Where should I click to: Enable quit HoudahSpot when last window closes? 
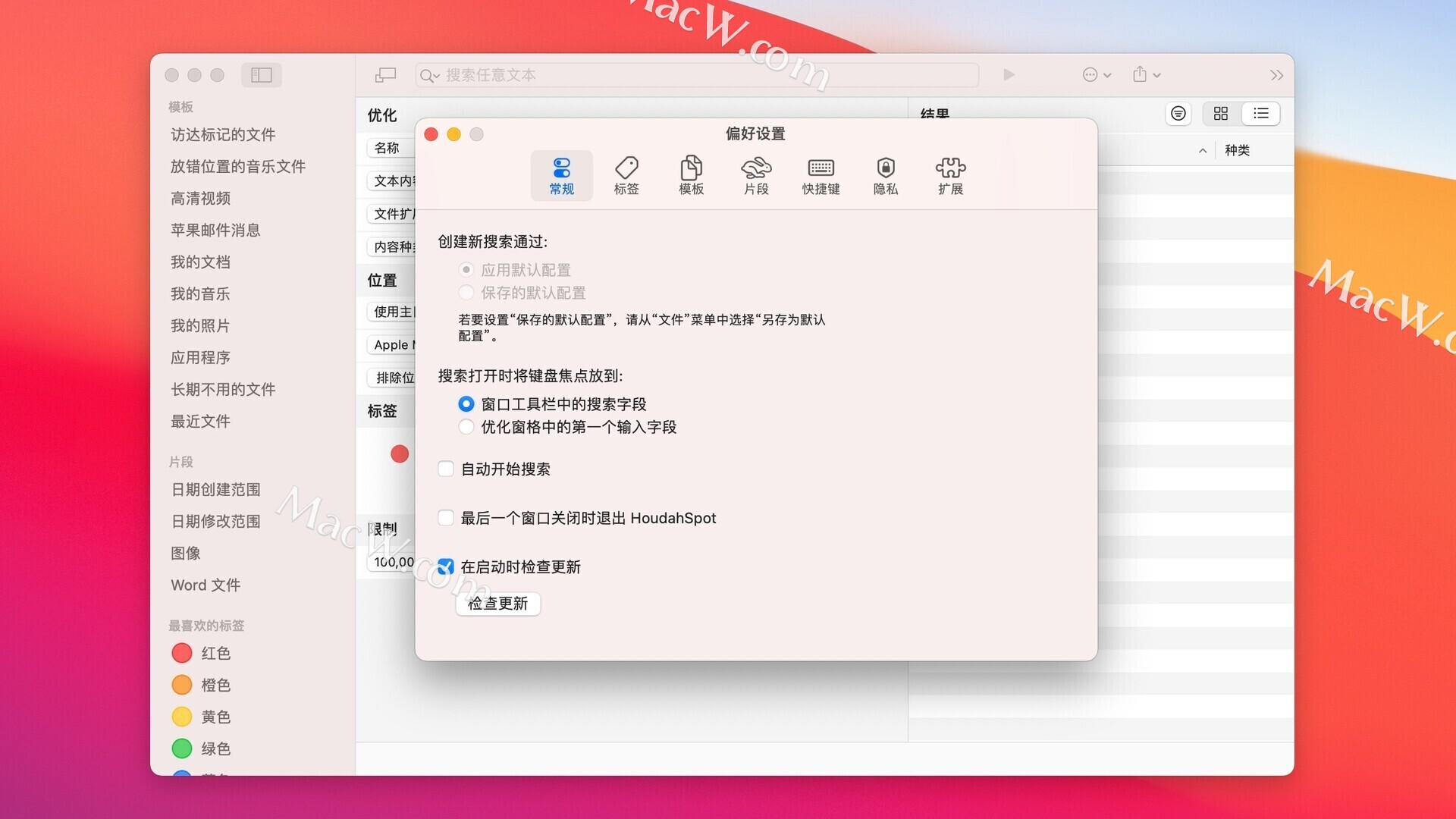[446, 518]
